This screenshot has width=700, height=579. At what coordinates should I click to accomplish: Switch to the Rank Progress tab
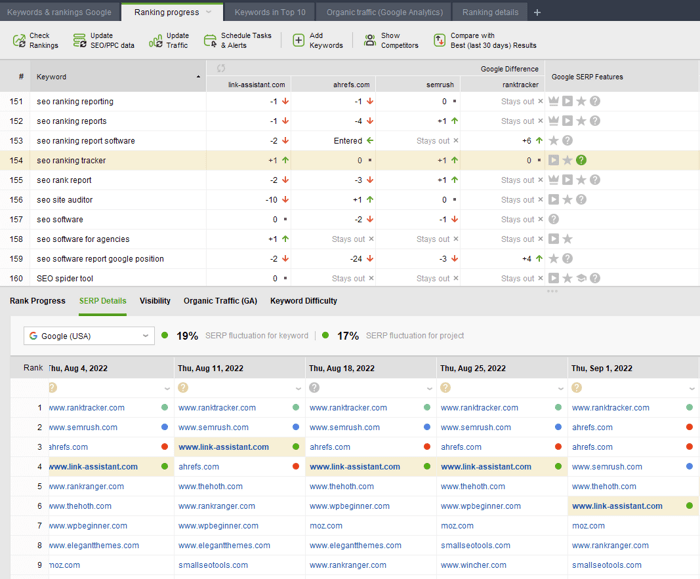tap(37, 301)
